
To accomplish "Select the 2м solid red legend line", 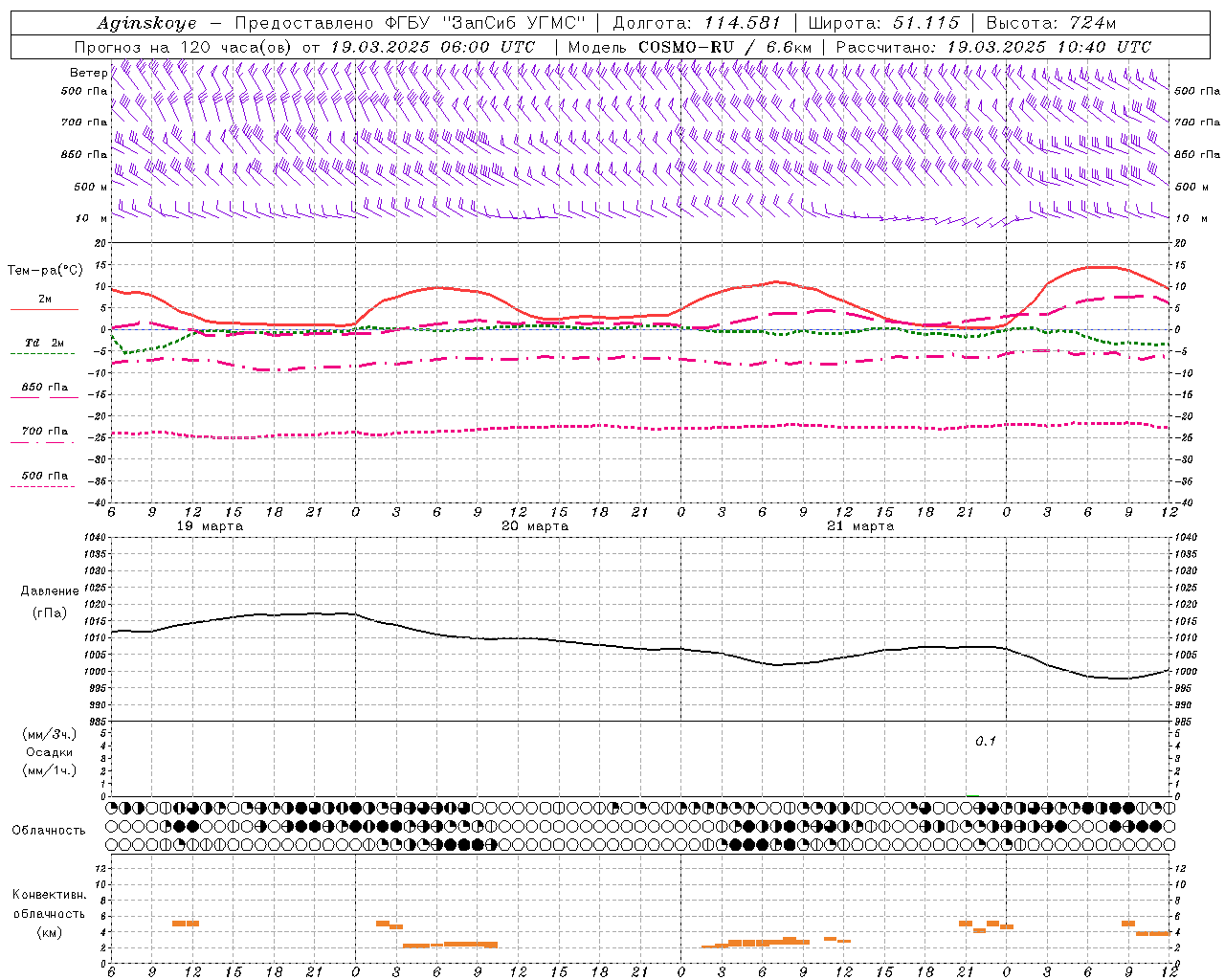I will [x=44, y=310].
